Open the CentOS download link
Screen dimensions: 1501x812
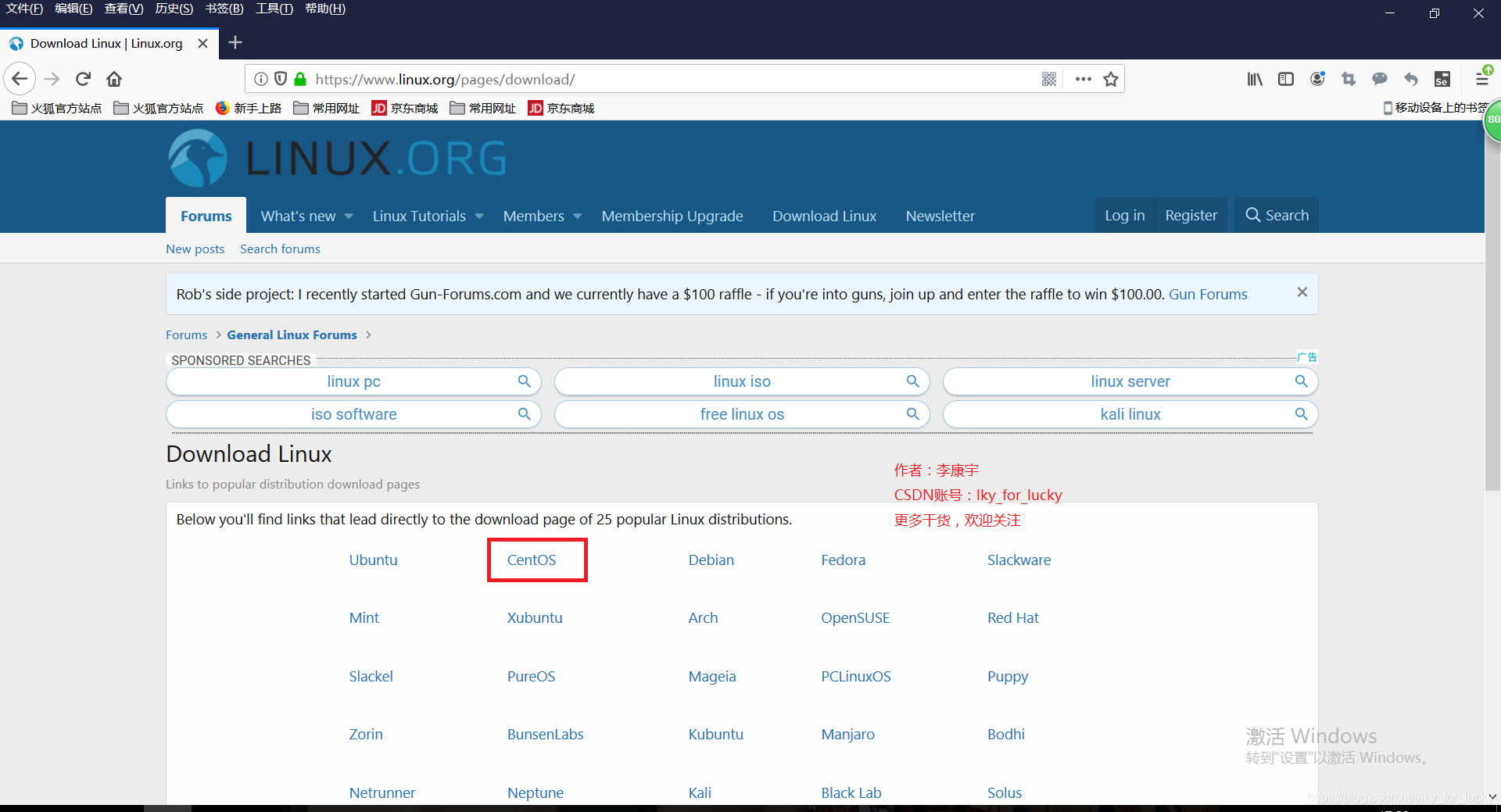(x=532, y=560)
